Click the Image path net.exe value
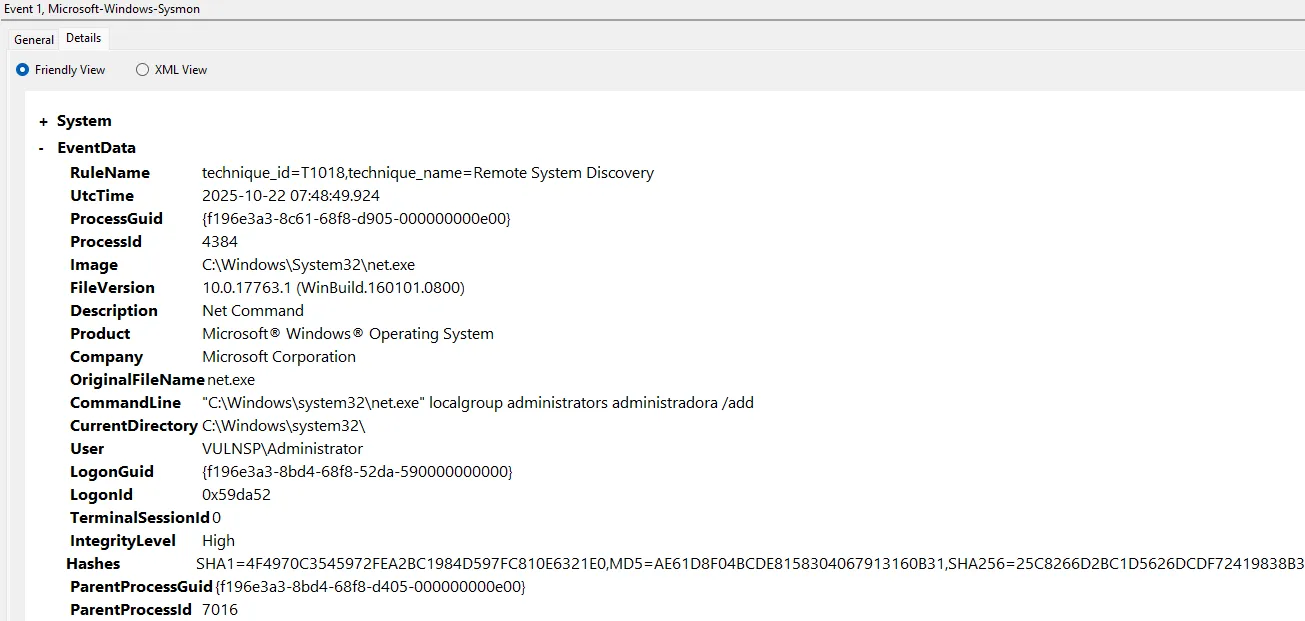This screenshot has width=1305, height=621. point(308,265)
